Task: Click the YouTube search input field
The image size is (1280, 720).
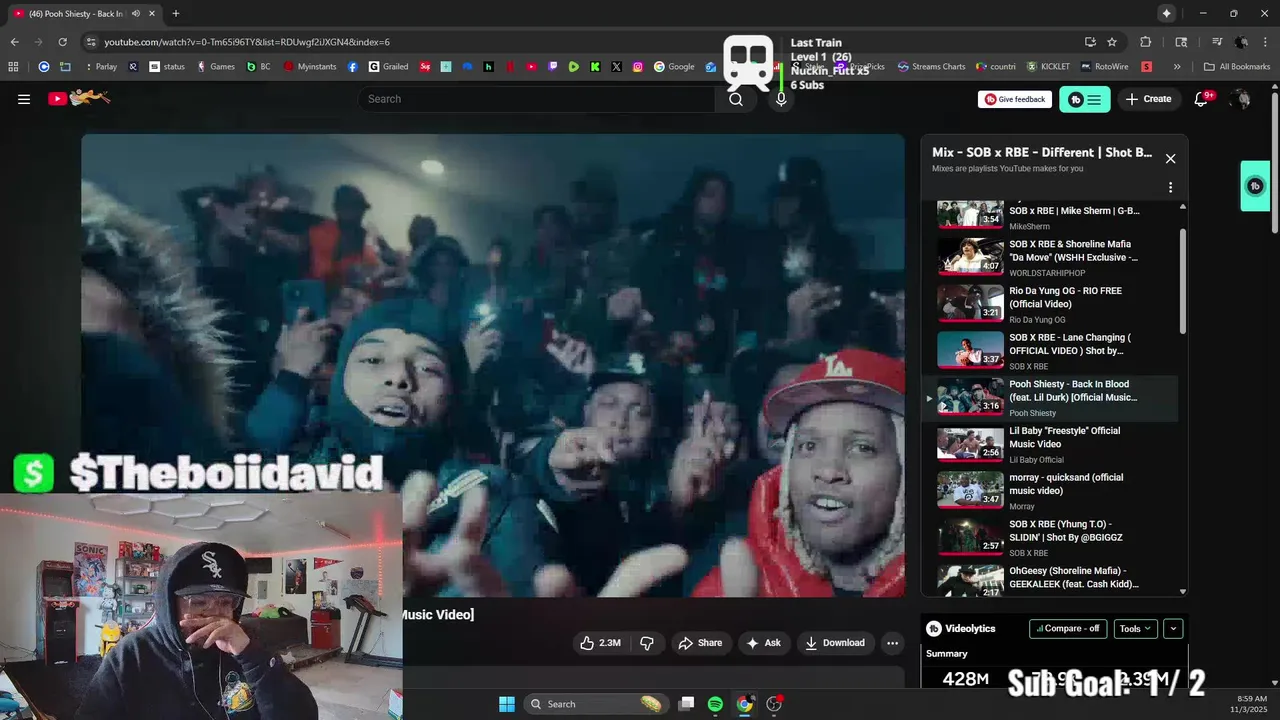Action: 537,99
